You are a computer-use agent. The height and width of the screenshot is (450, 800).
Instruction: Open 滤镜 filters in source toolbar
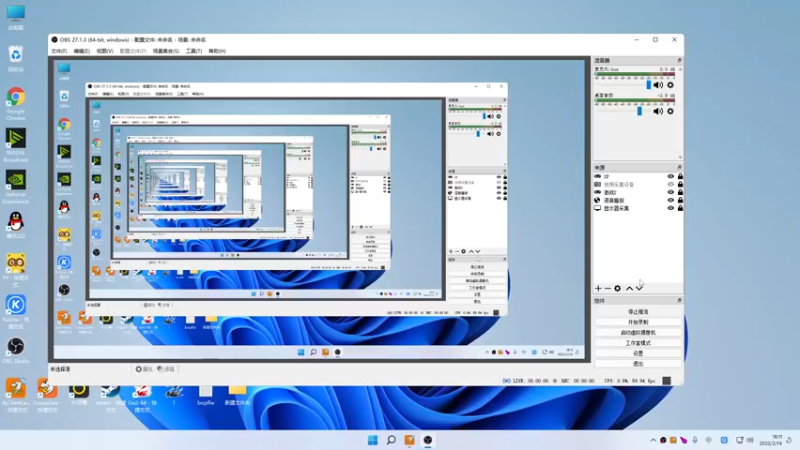pos(166,369)
